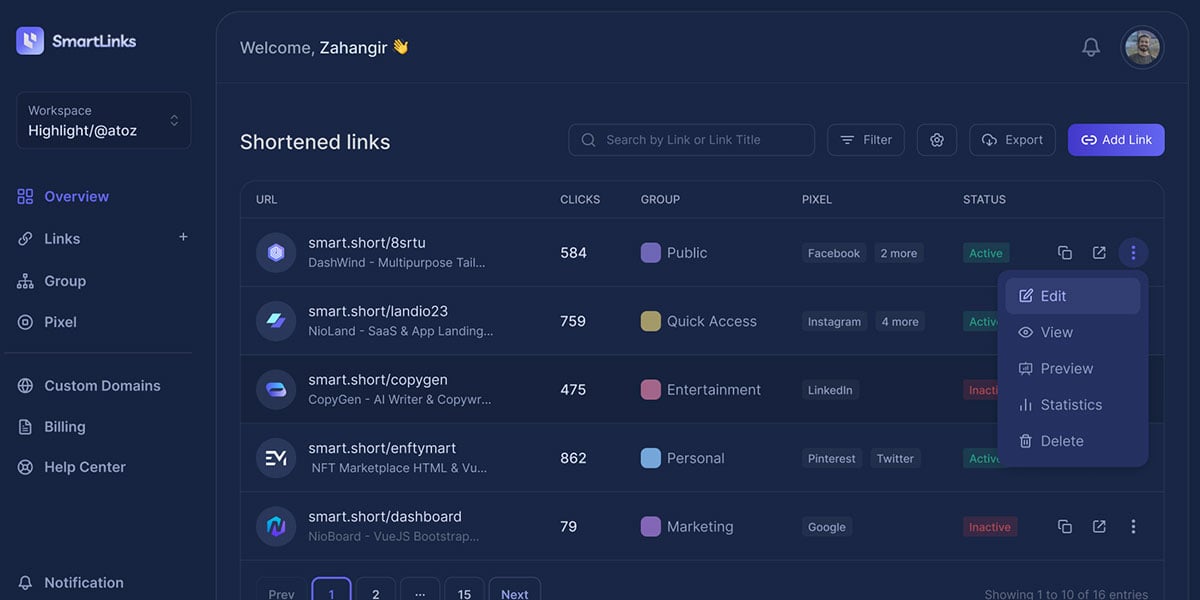The width and height of the screenshot is (1200, 600).
Task: Open the Workspace selector dropdown
Action: click(103, 121)
